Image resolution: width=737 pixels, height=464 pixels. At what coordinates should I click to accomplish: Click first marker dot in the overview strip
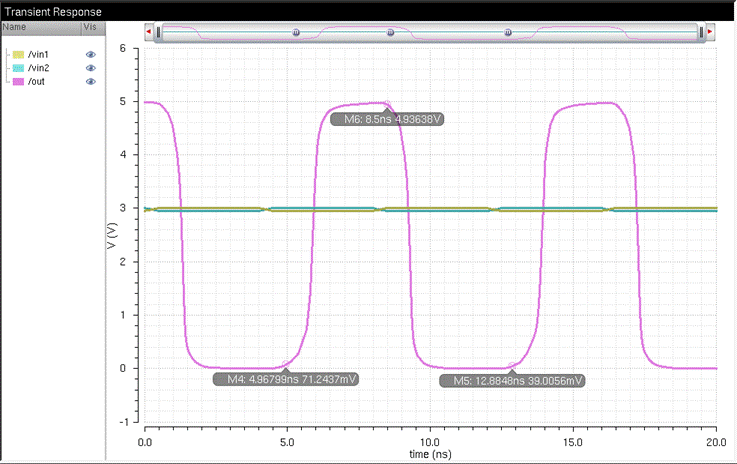296,32
